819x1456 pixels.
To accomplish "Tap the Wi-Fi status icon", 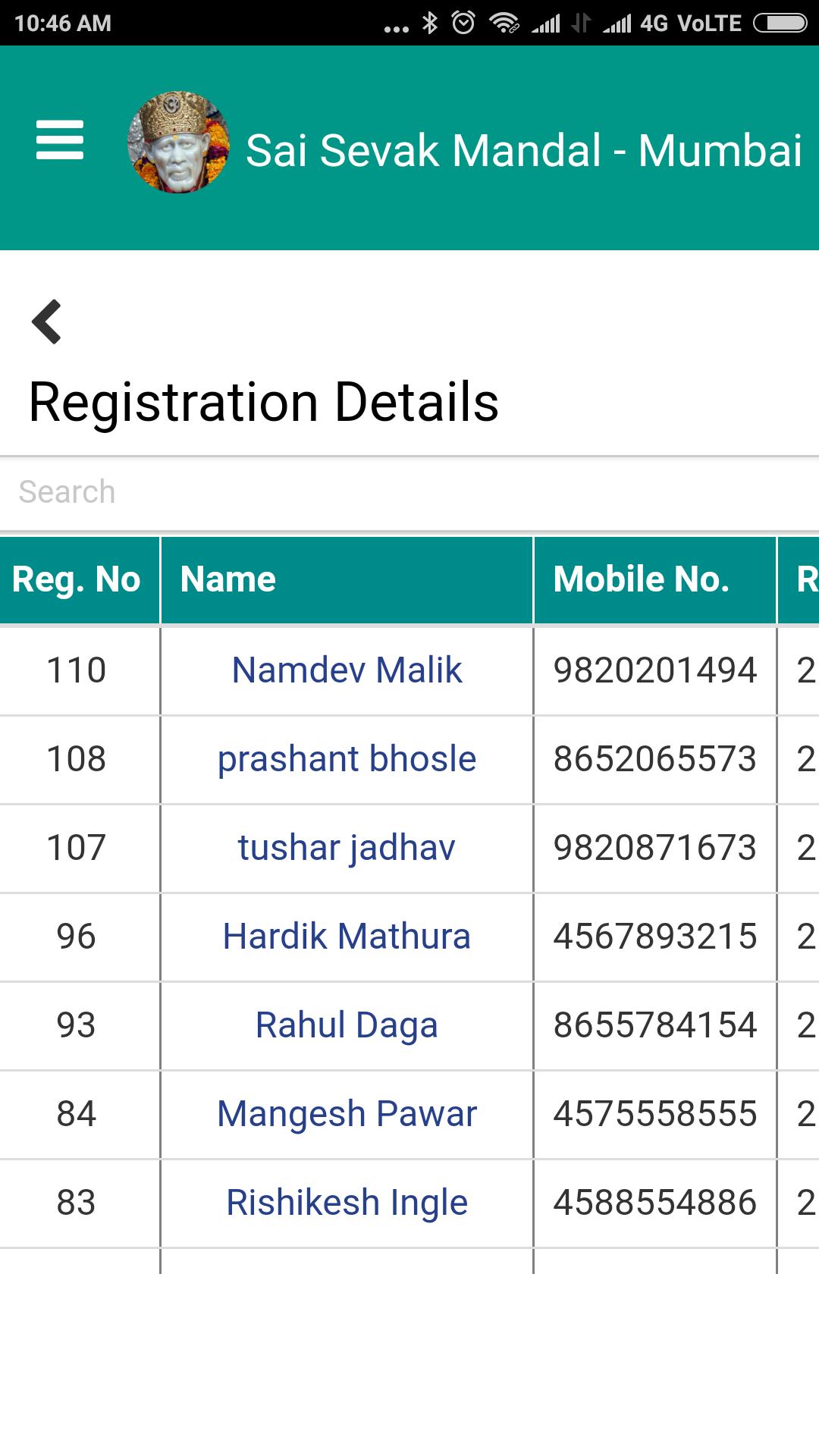I will (504, 23).
